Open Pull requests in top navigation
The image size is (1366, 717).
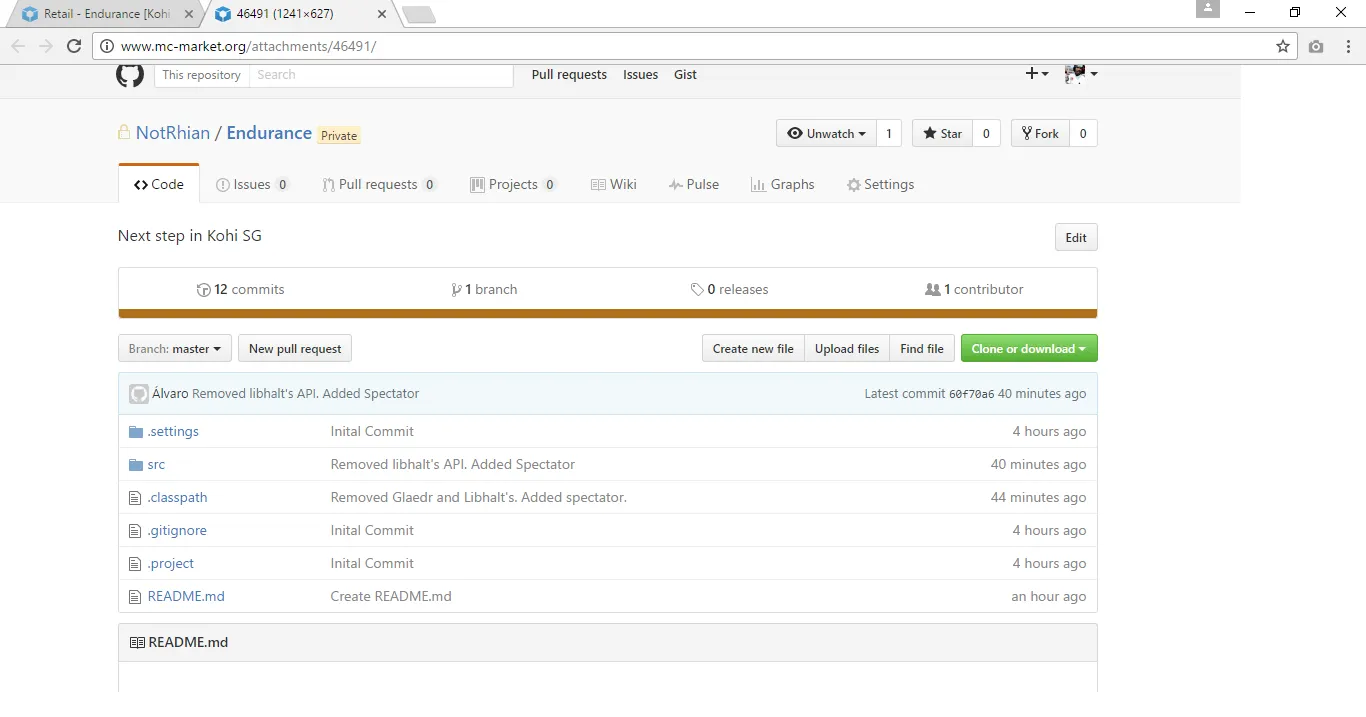[x=569, y=75]
